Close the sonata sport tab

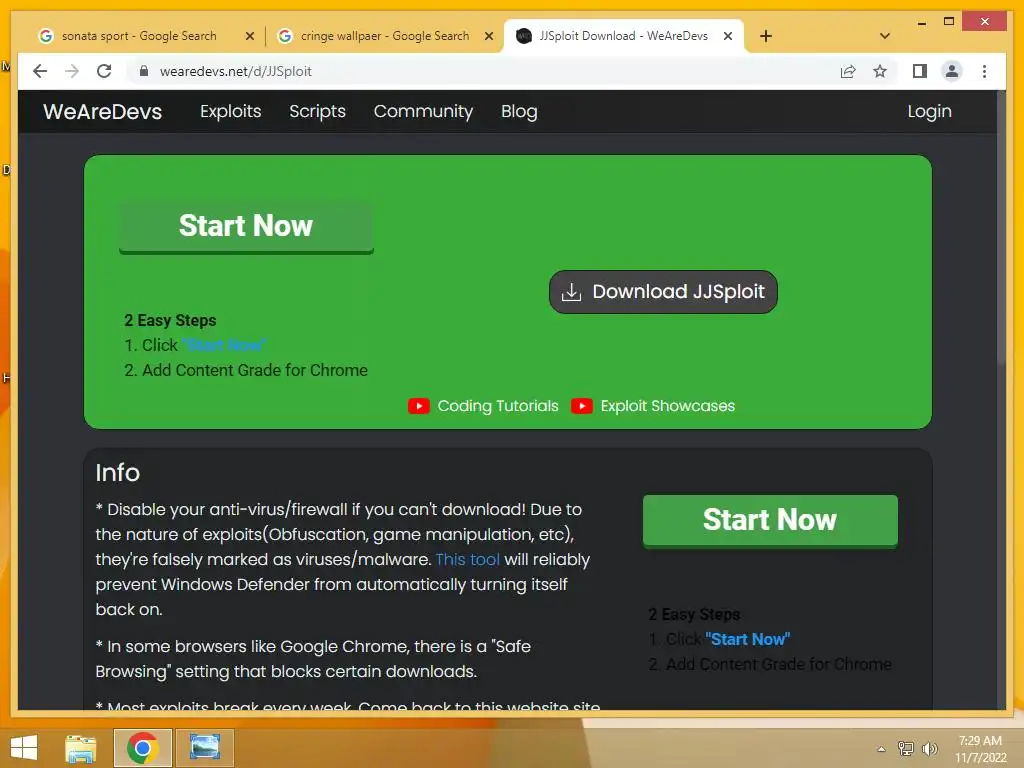point(249,37)
